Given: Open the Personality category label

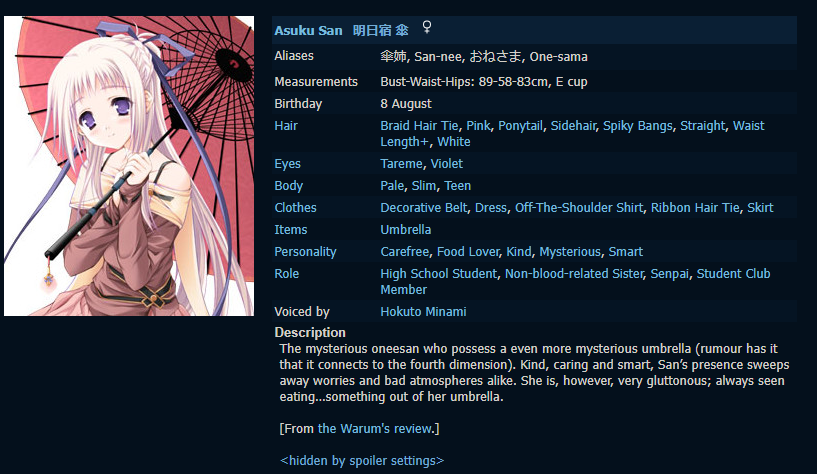Looking at the screenshot, I should tap(305, 252).
